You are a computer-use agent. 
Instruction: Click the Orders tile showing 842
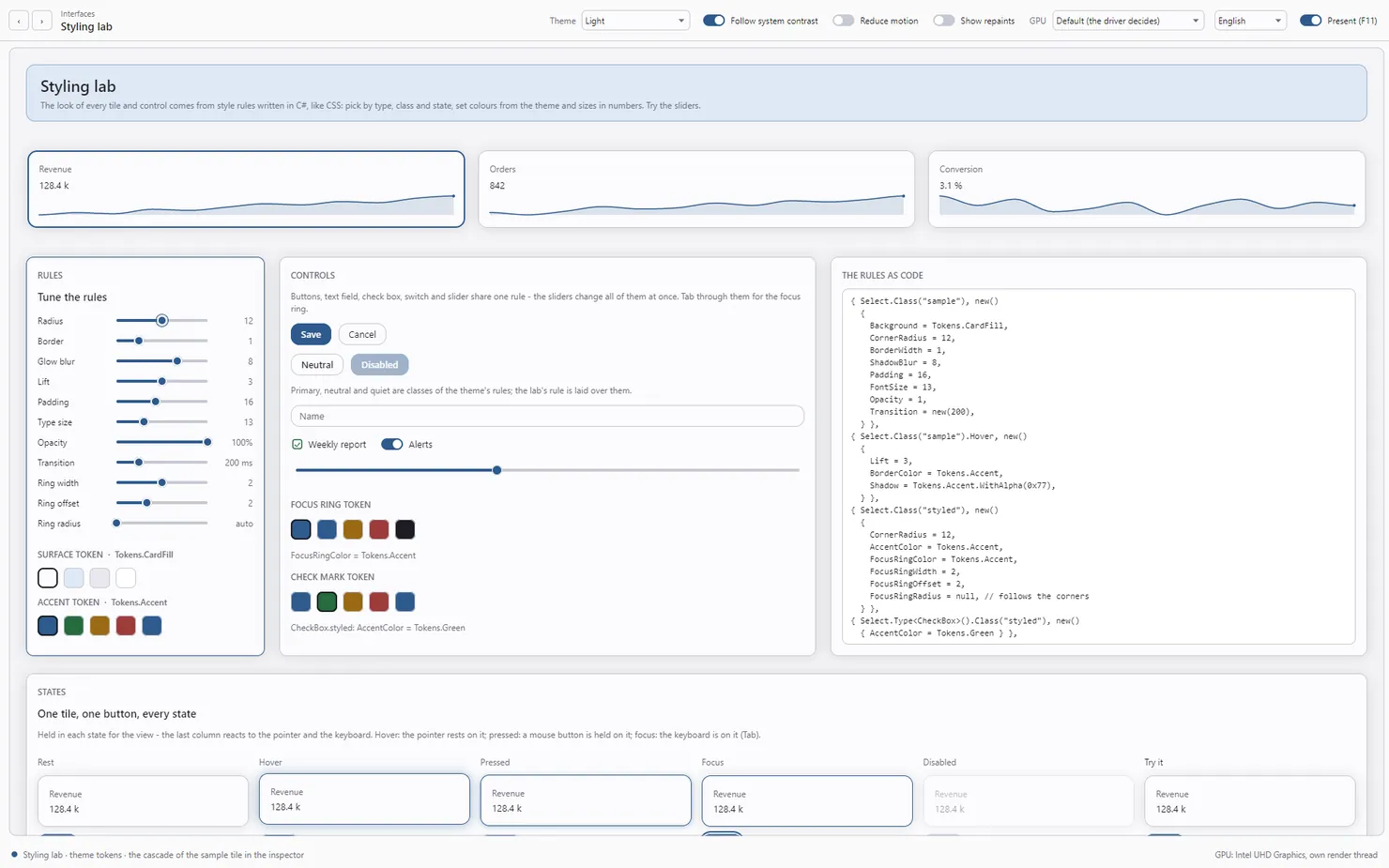pos(696,190)
